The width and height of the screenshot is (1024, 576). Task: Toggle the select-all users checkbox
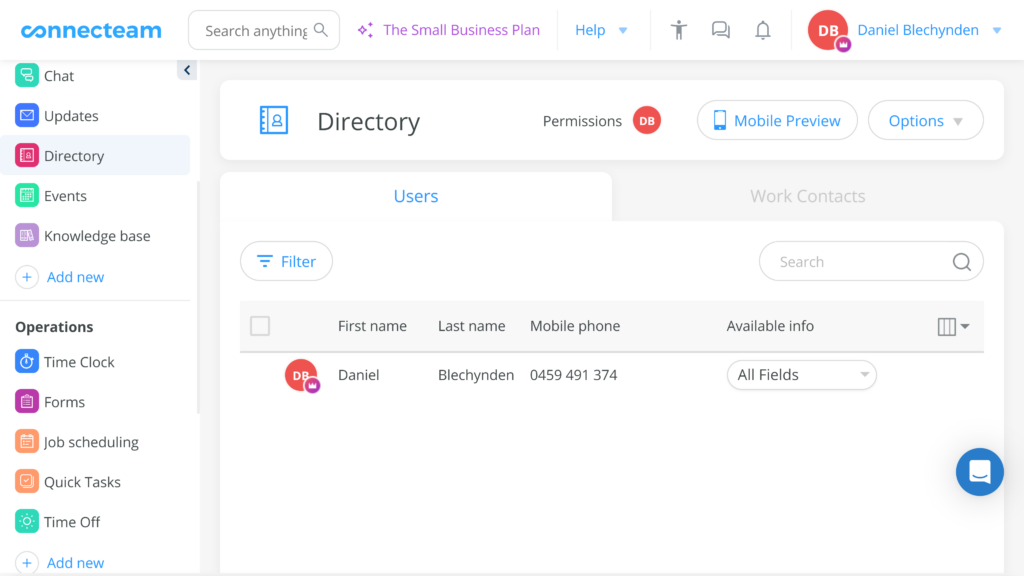pyautogui.click(x=260, y=326)
